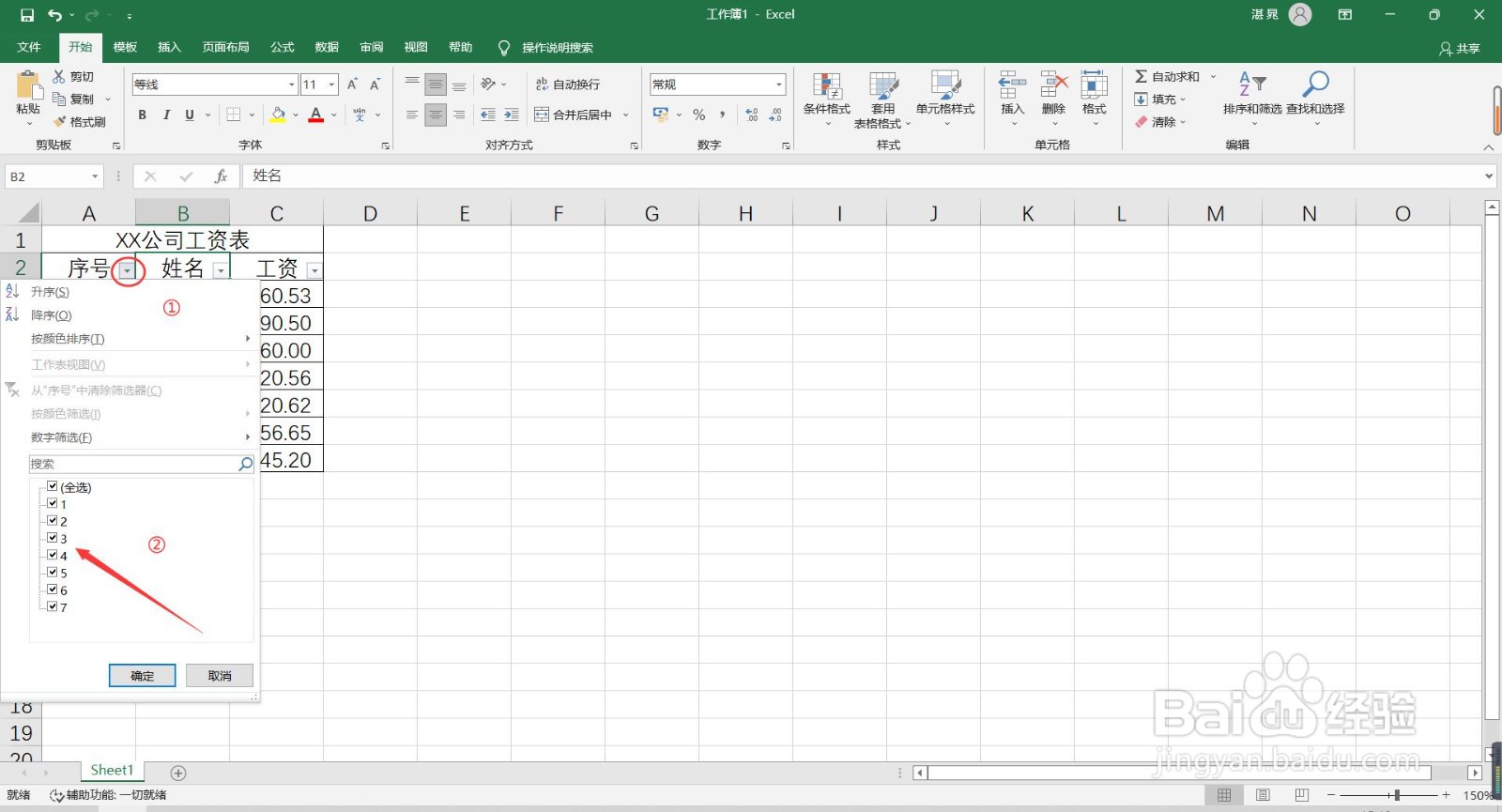Switch to the 公式 Formulas tab

[283, 47]
